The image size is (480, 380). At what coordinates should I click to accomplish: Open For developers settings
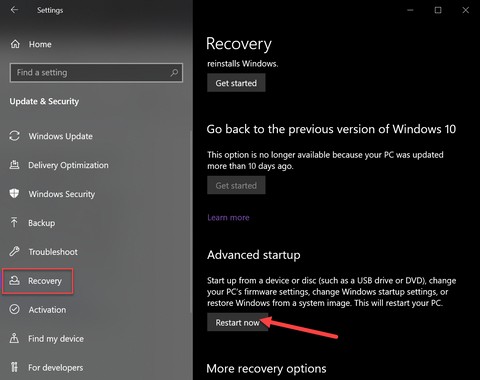coord(56,368)
